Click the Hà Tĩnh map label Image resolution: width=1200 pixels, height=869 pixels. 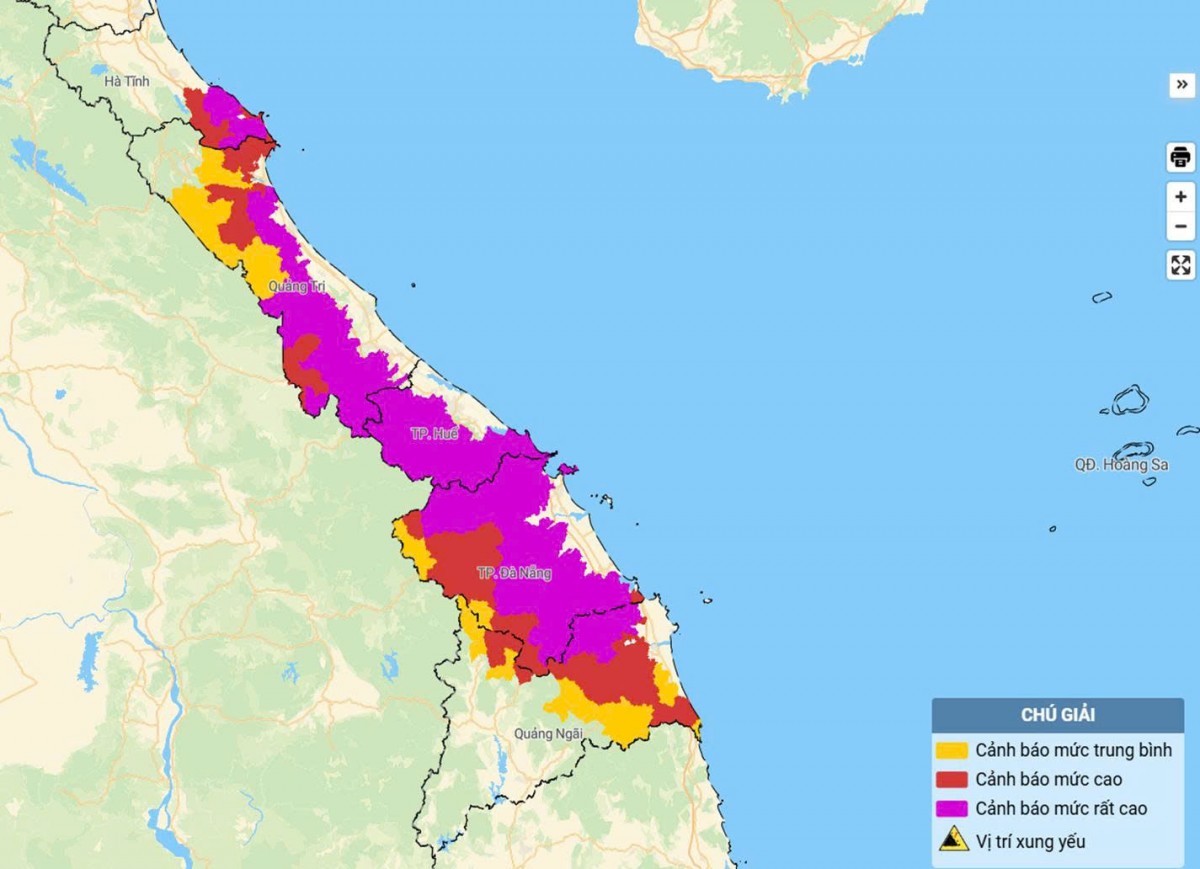pos(127,81)
